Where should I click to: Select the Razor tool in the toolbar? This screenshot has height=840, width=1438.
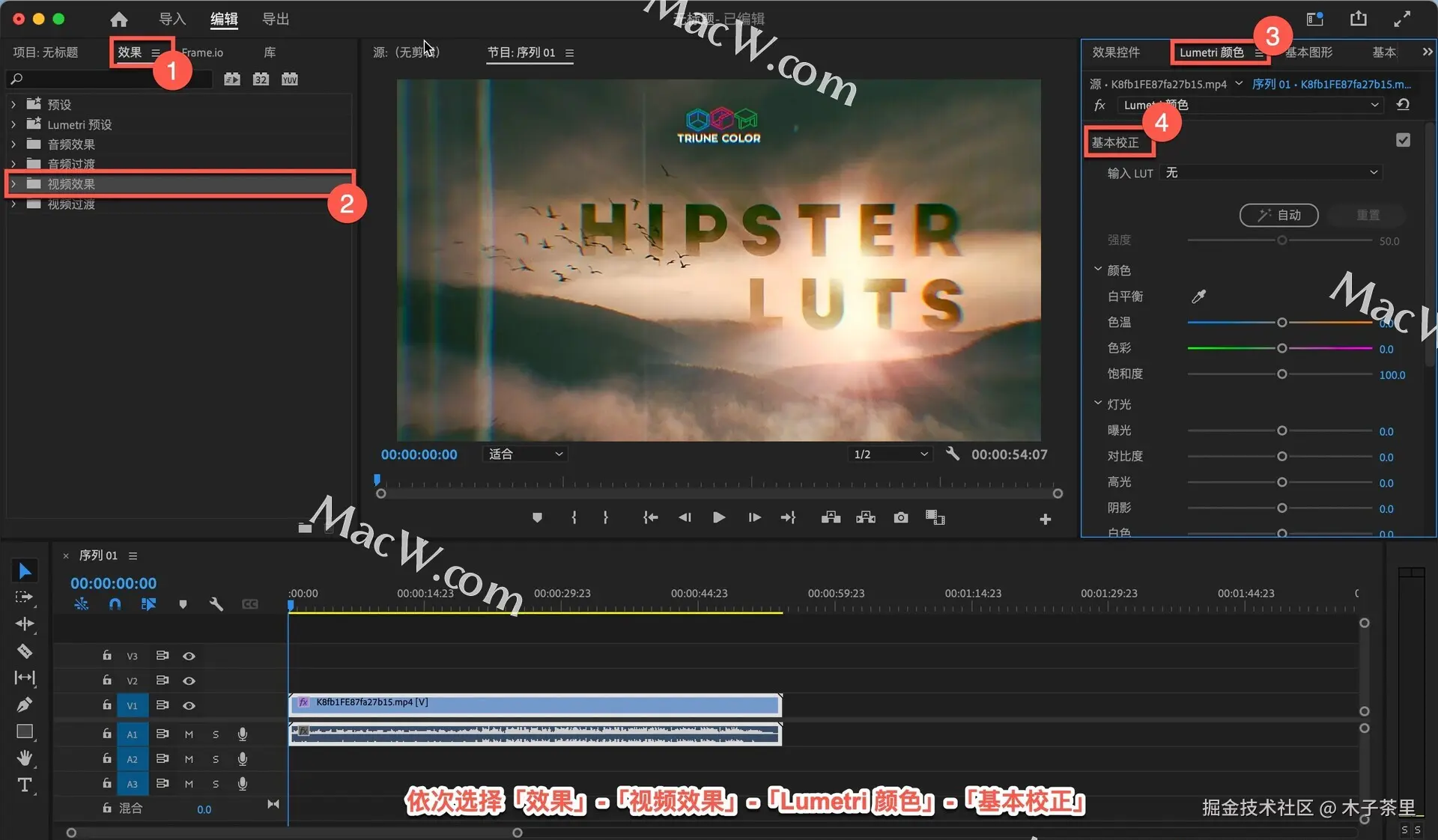(24, 651)
